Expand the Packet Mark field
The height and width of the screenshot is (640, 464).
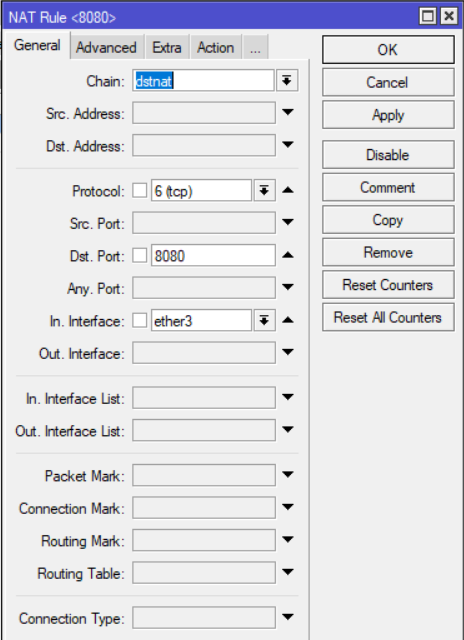tap(288, 474)
